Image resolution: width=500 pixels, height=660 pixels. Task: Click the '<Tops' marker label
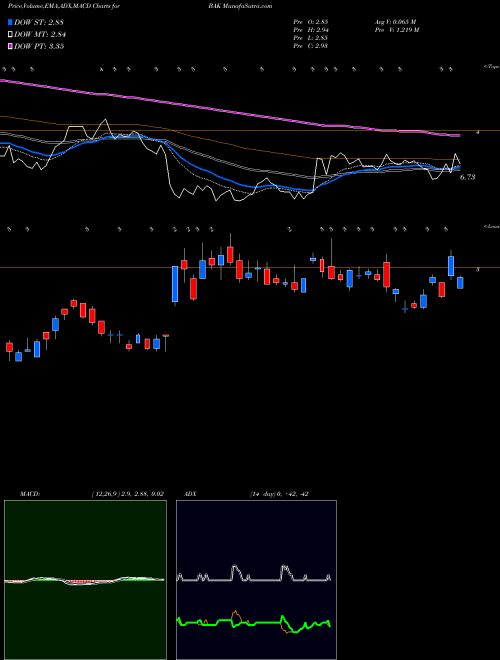(492, 67)
